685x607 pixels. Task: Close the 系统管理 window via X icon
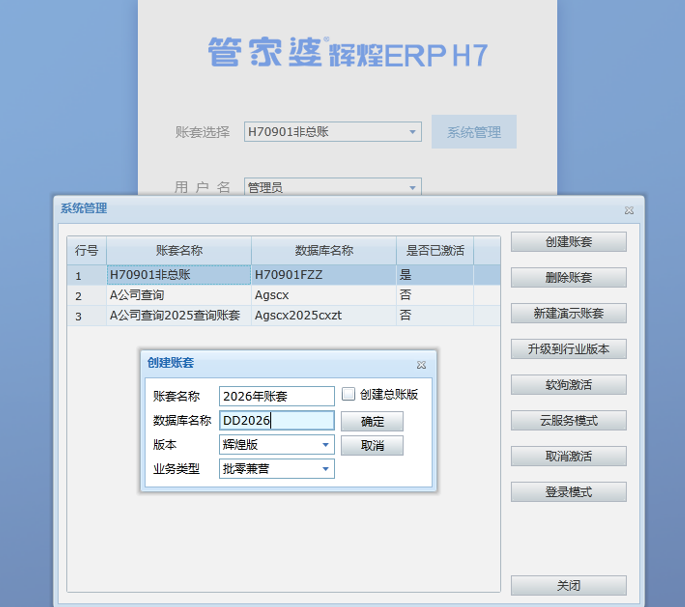pyautogui.click(x=629, y=210)
